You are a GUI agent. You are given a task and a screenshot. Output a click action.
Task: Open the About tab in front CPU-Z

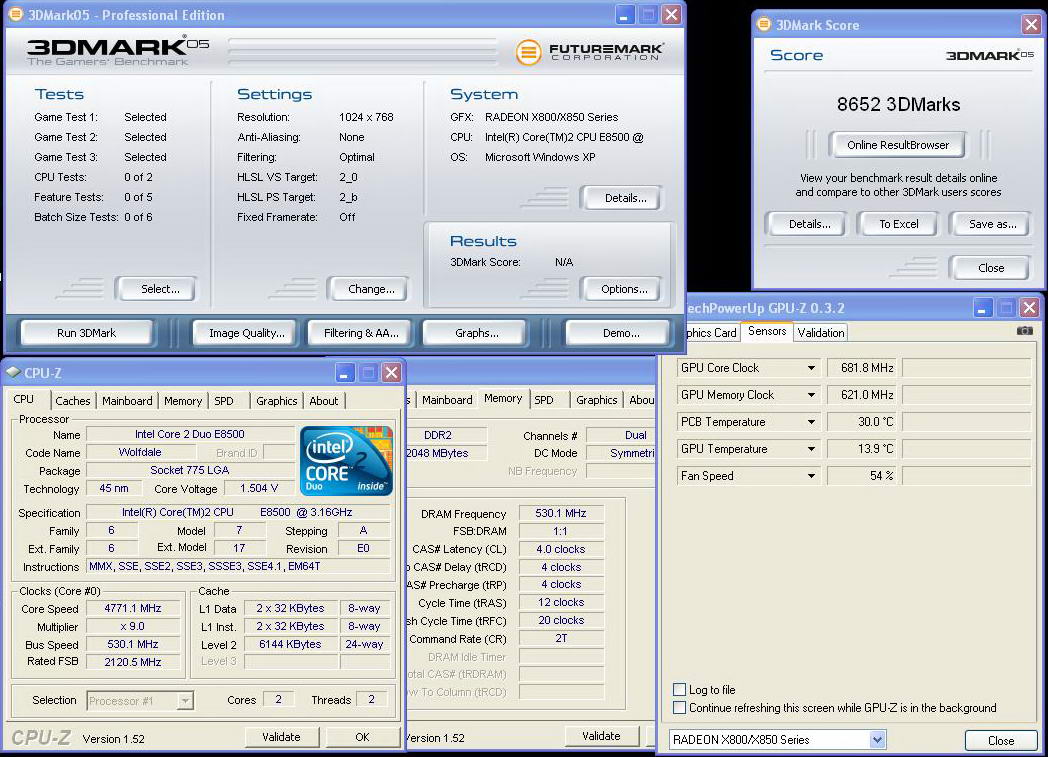tap(323, 401)
